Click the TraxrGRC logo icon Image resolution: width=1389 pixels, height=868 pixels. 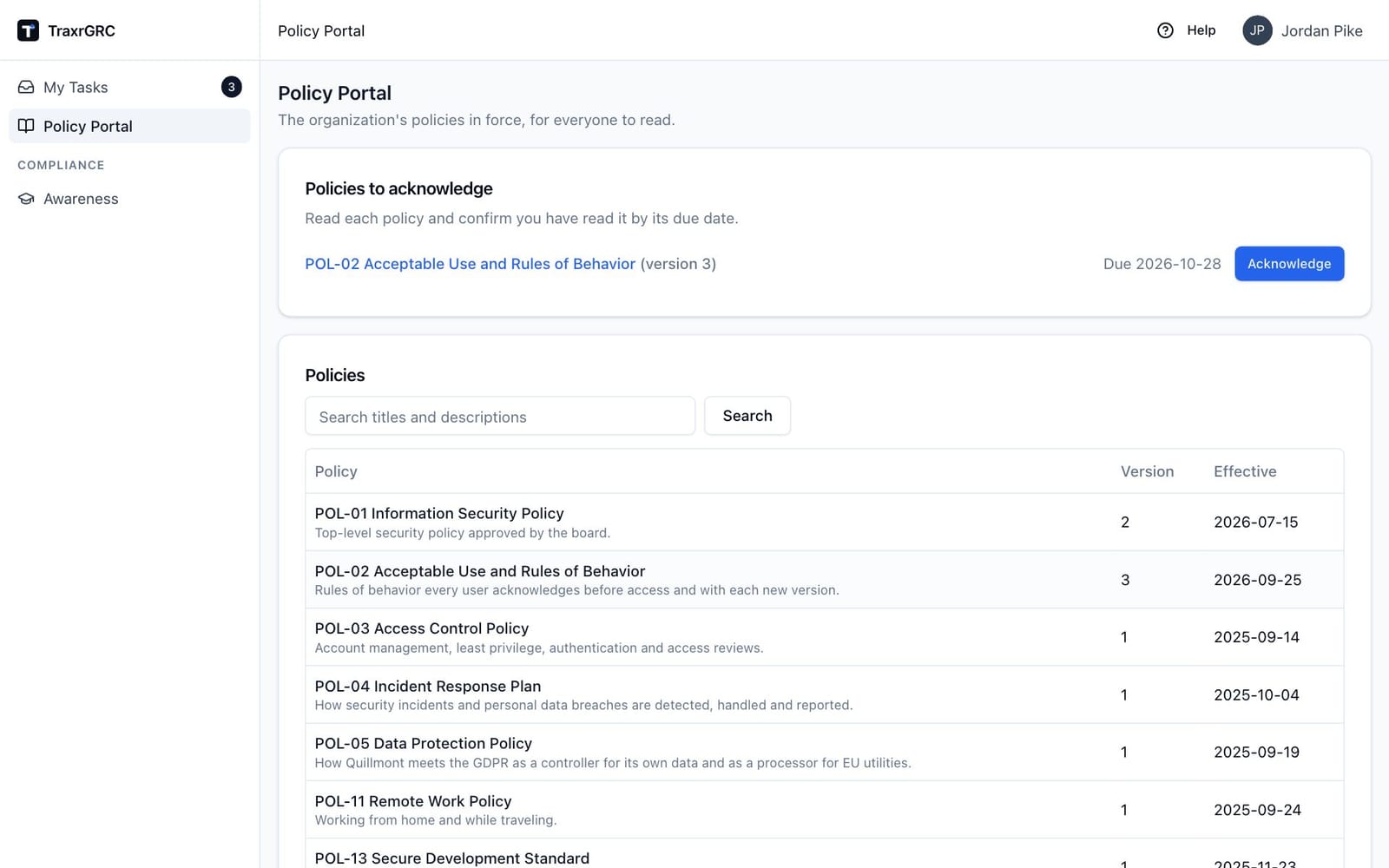coord(28,30)
